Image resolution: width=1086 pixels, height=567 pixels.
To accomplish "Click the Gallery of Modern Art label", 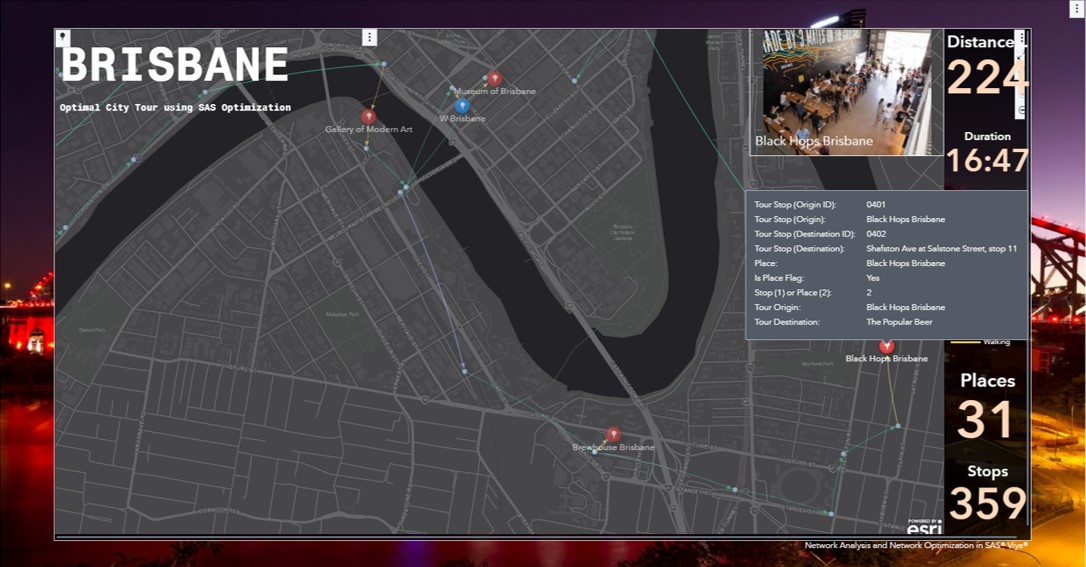I will 368,129.
